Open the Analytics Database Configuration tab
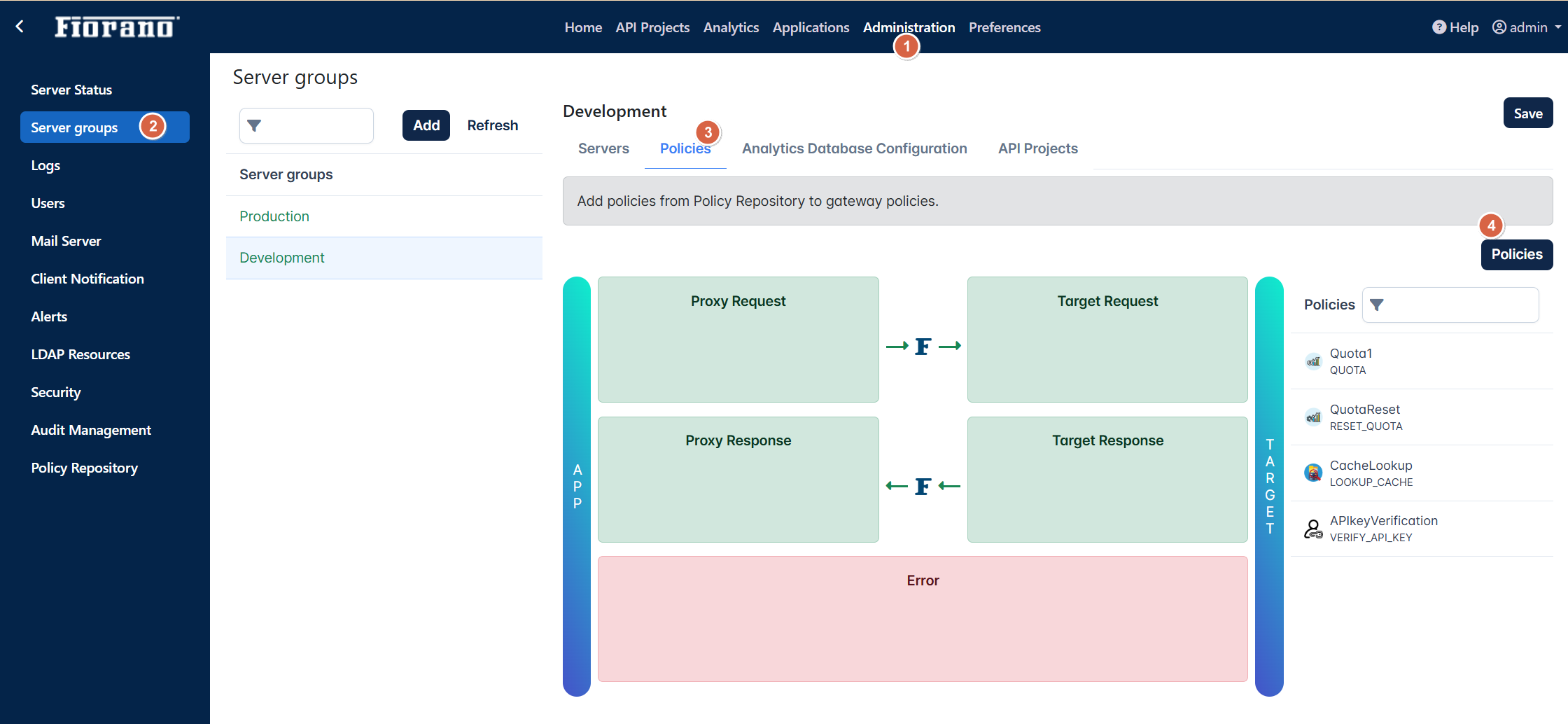Image resolution: width=1568 pixels, height=724 pixels. pyautogui.click(x=854, y=148)
